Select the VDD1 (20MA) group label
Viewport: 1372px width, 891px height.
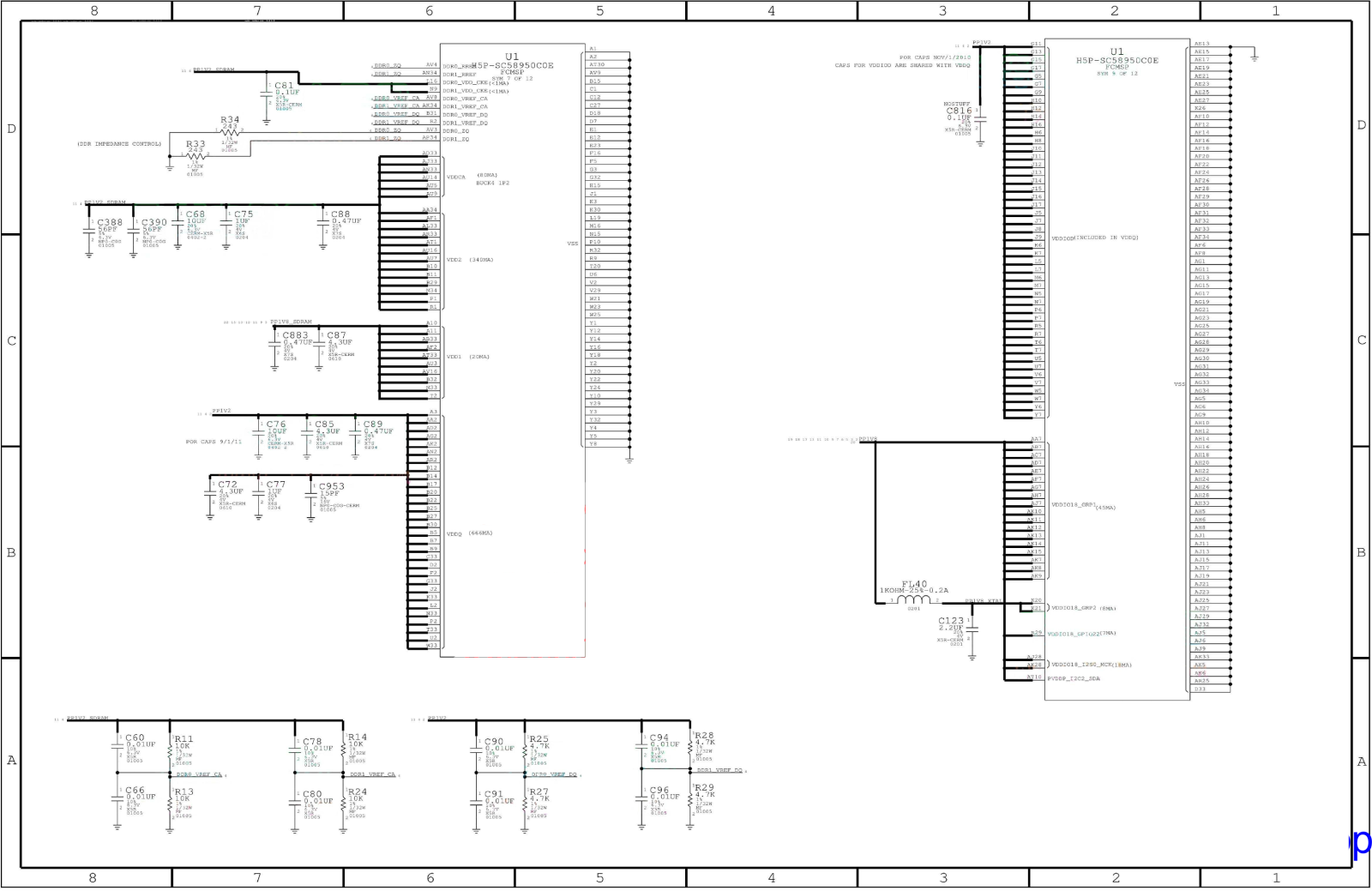coord(467,357)
